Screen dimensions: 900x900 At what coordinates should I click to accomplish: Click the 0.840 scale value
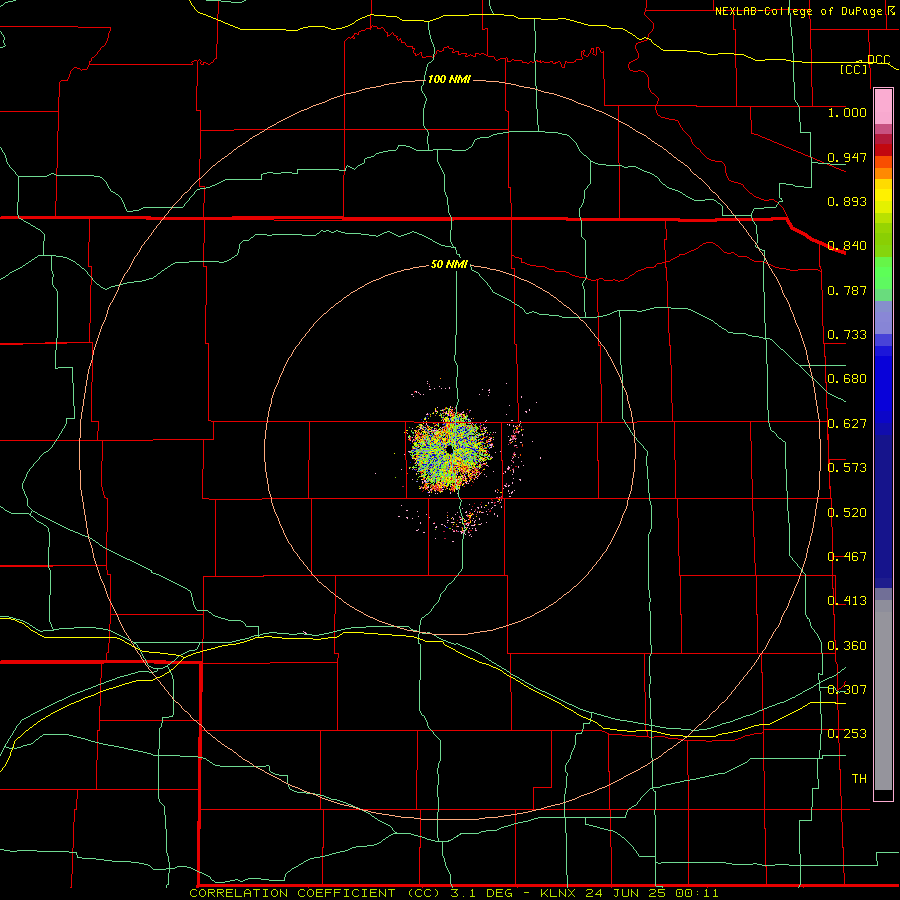pyautogui.click(x=847, y=246)
